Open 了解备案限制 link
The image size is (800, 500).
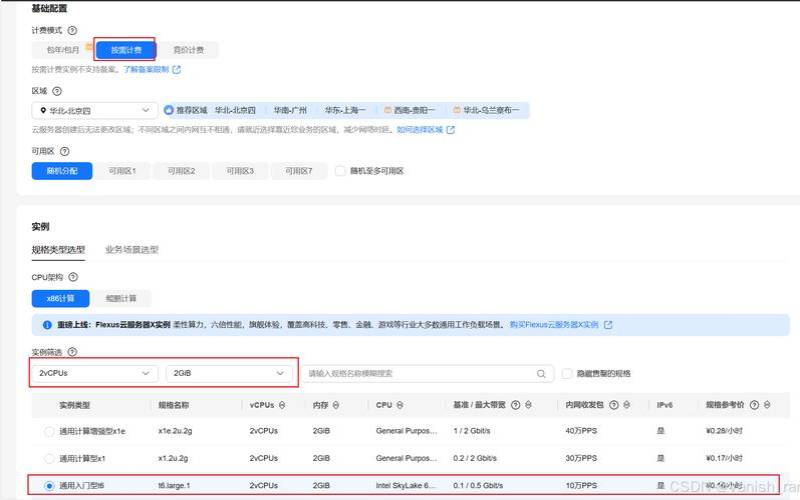pyautogui.click(x=146, y=69)
